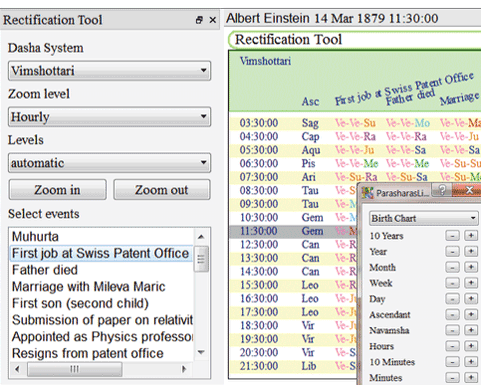This screenshot has height=385, width=481.
Task: Click the plus button for 10 Years
Action: click(471, 236)
